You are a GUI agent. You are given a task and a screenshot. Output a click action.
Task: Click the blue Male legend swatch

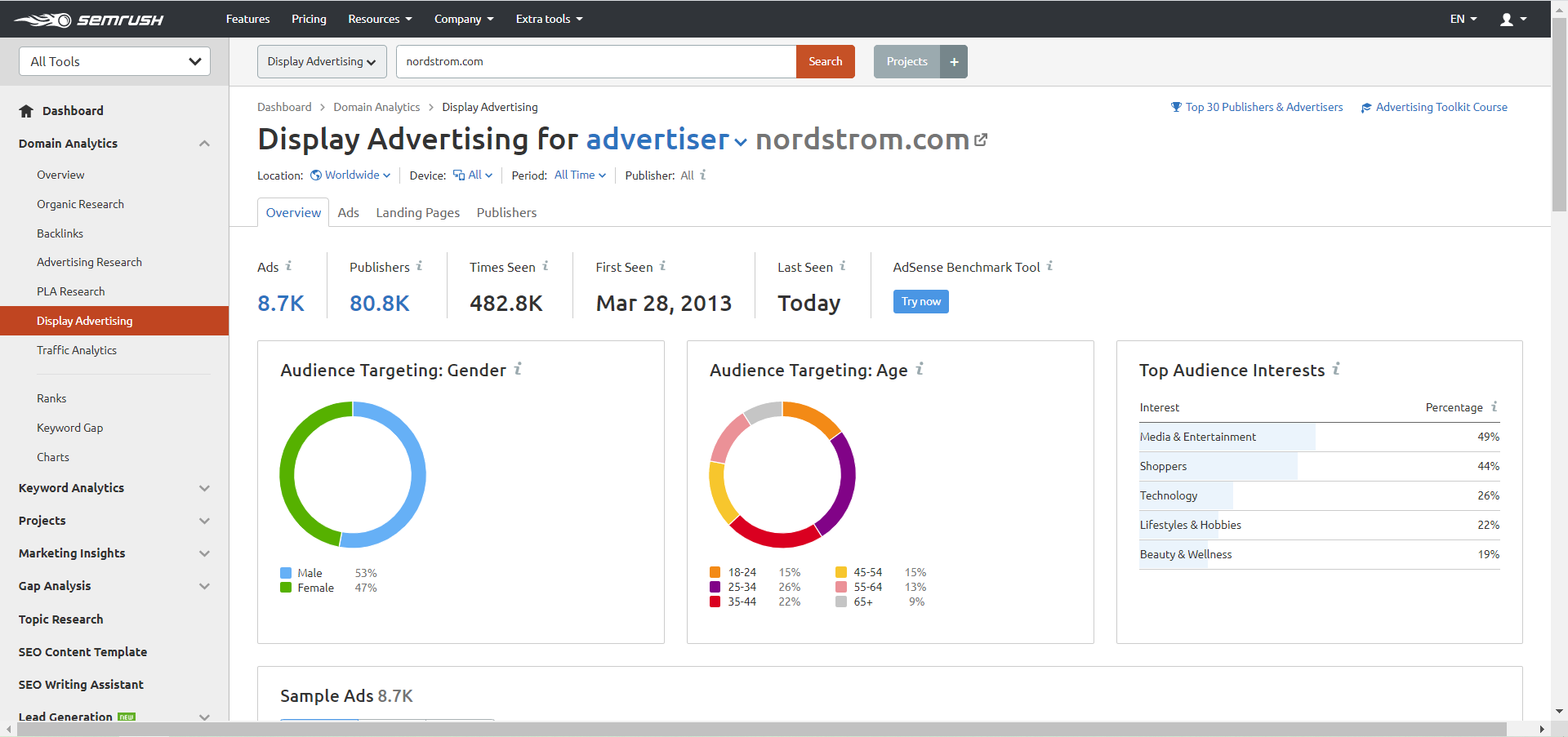pos(286,573)
